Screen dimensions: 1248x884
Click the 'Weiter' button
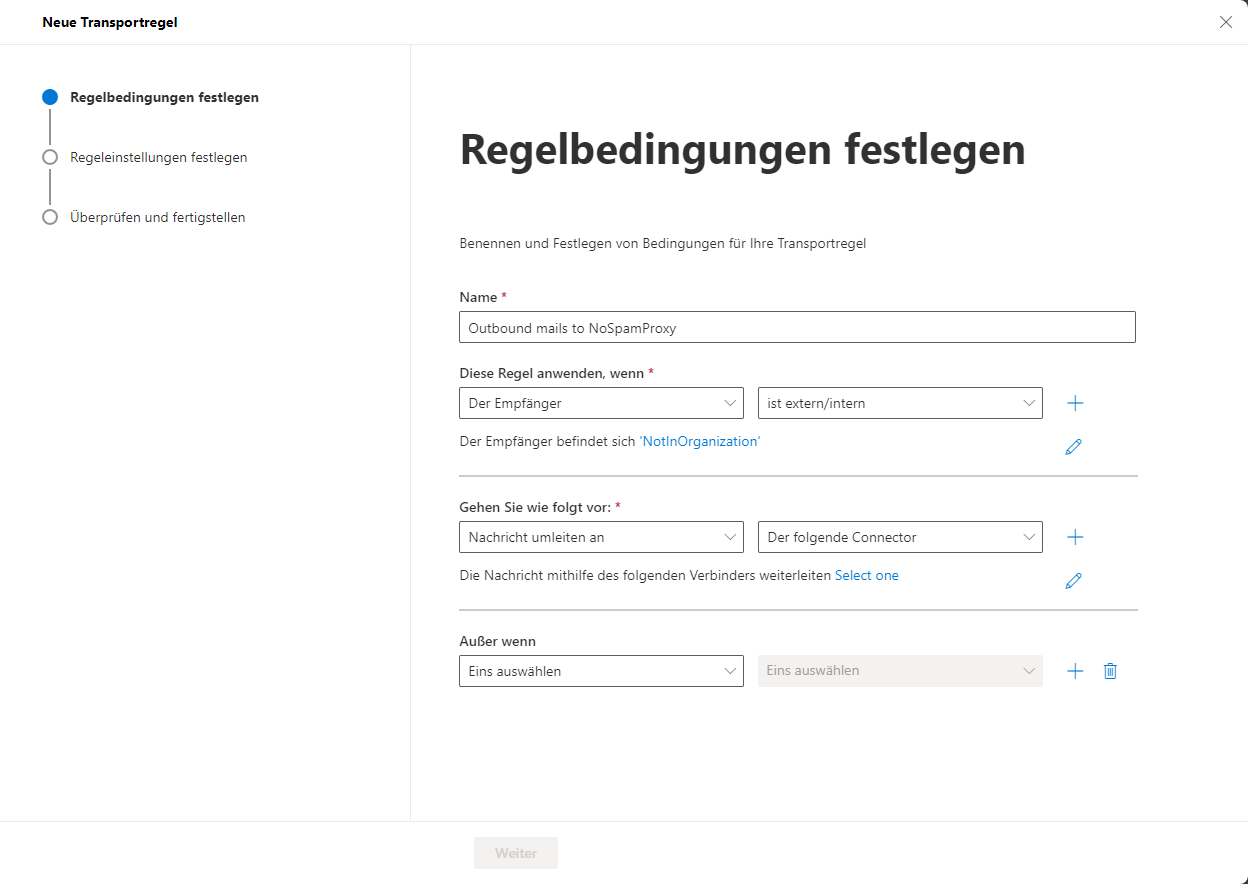(516, 853)
